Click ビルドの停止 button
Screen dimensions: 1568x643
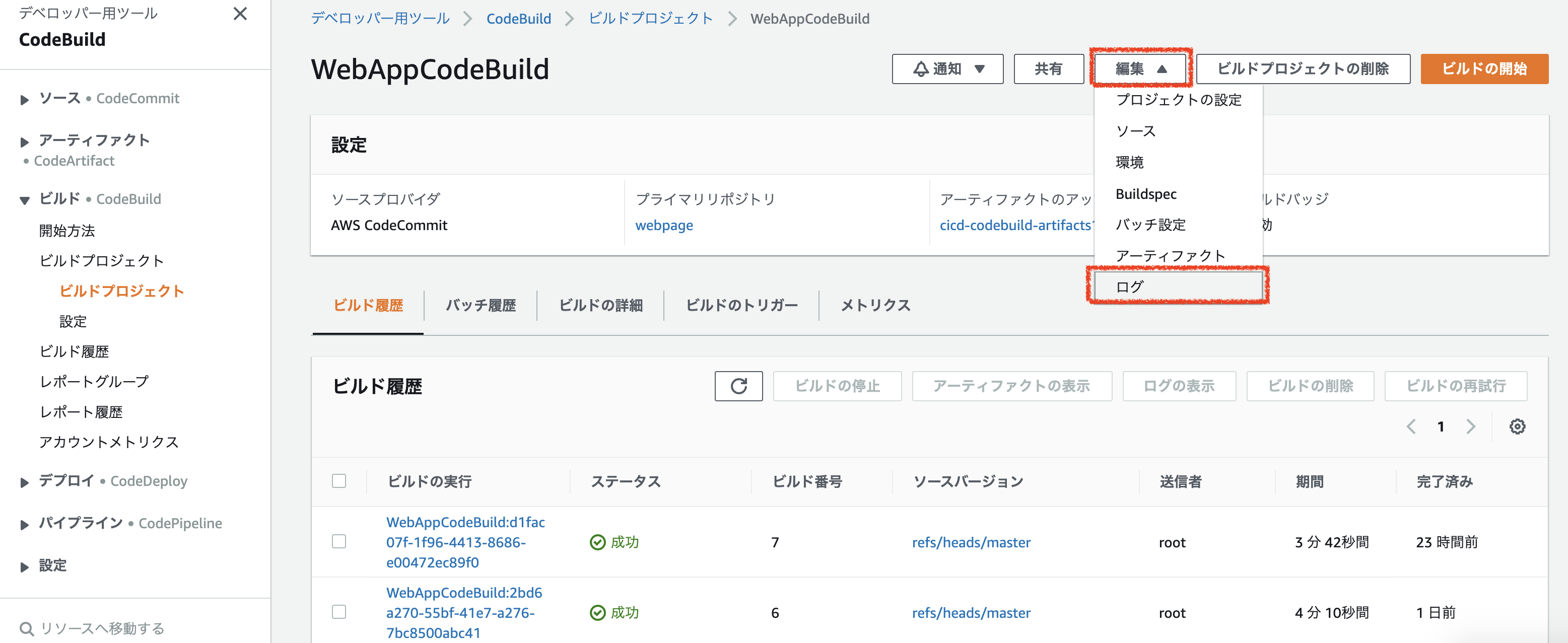click(x=837, y=386)
